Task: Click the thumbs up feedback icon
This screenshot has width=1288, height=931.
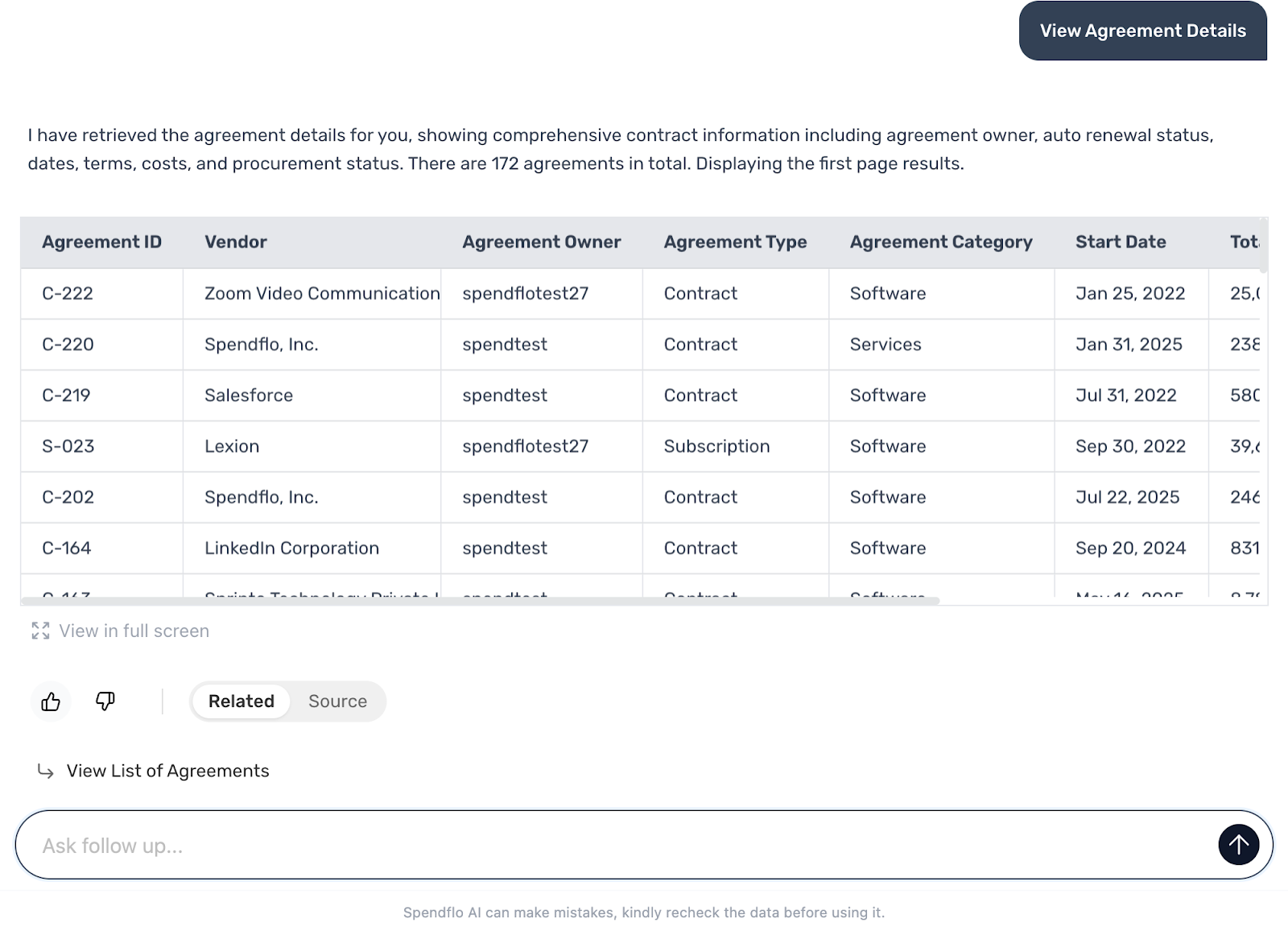Action: click(51, 701)
